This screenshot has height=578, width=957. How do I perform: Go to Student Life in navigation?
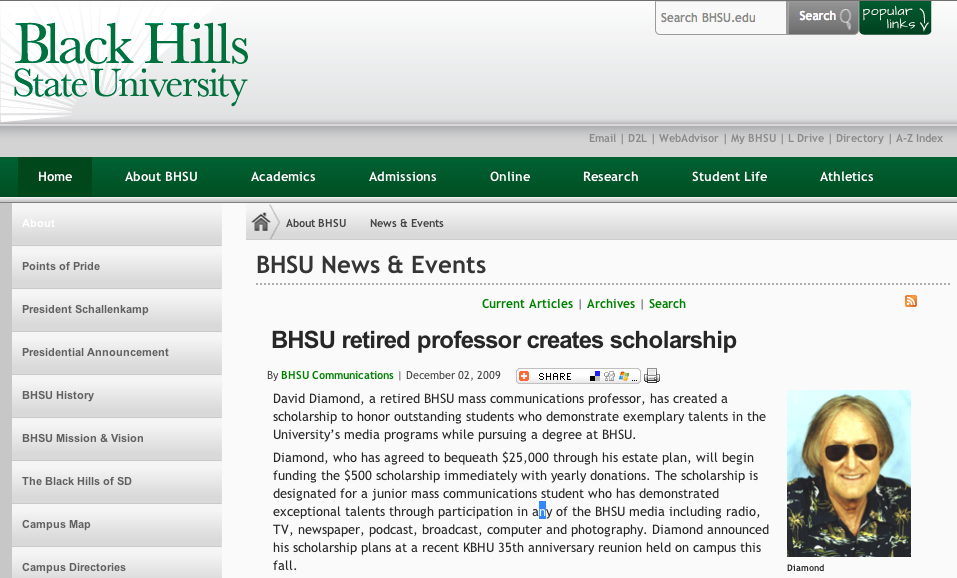click(x=729, y=177)
